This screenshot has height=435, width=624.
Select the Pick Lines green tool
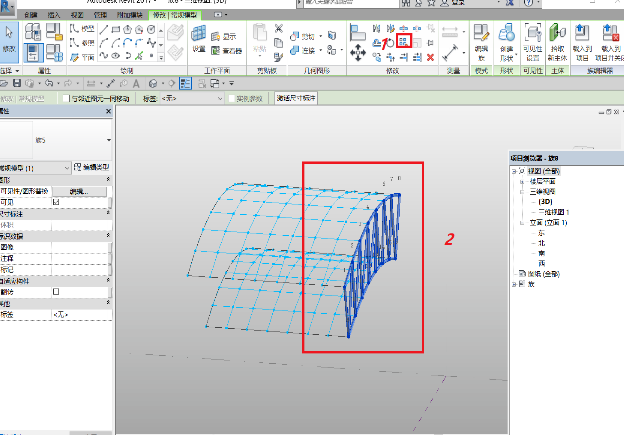(139, 56)
